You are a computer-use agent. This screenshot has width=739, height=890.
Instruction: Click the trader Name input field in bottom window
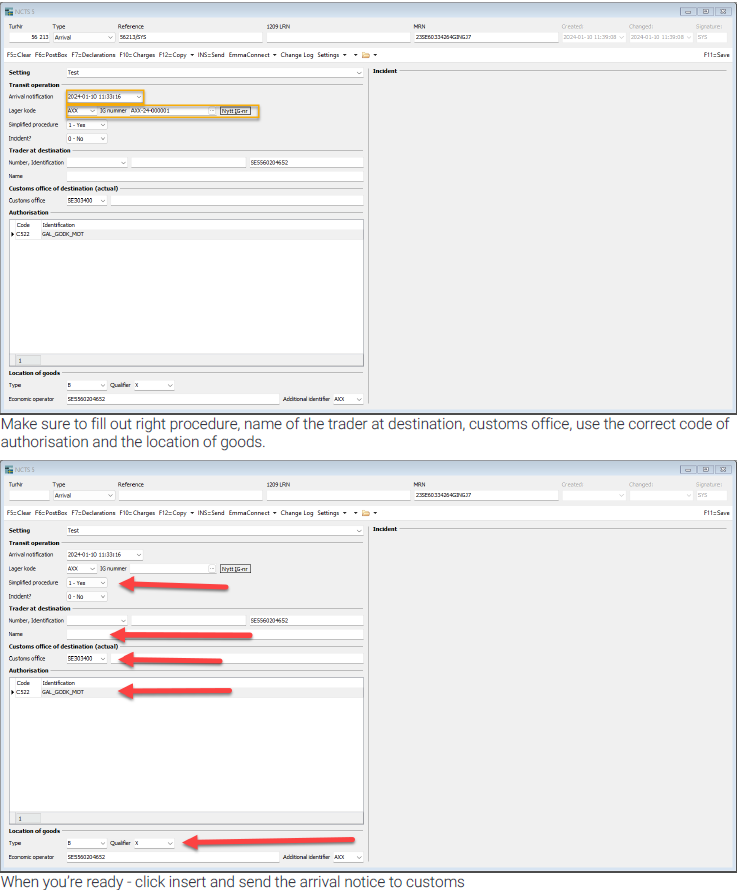(x=214, y=634)
